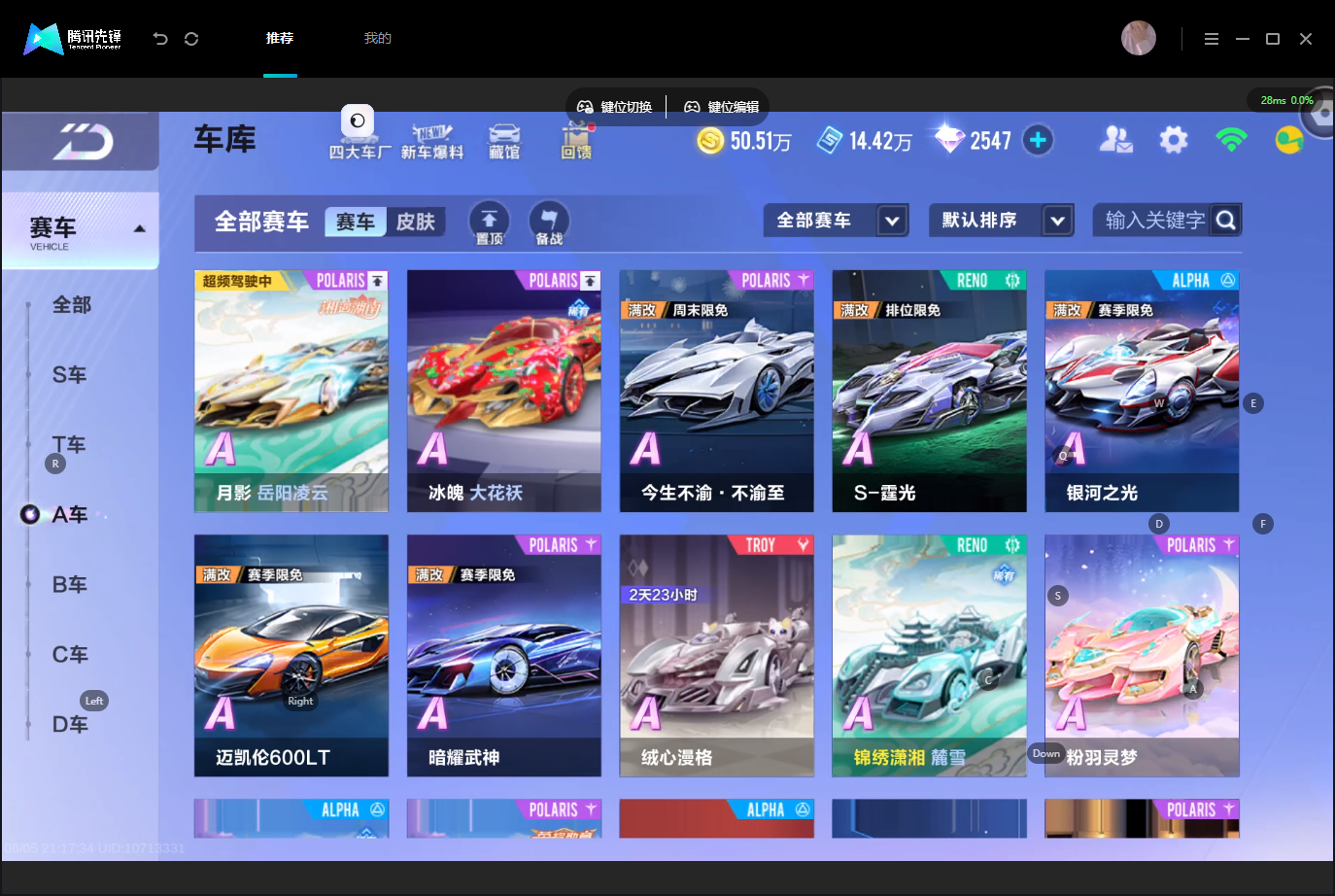Viewport: 1335px width, 896px height.
Task: Switch to the 推荐 tab
Action: tap(280, 39)
